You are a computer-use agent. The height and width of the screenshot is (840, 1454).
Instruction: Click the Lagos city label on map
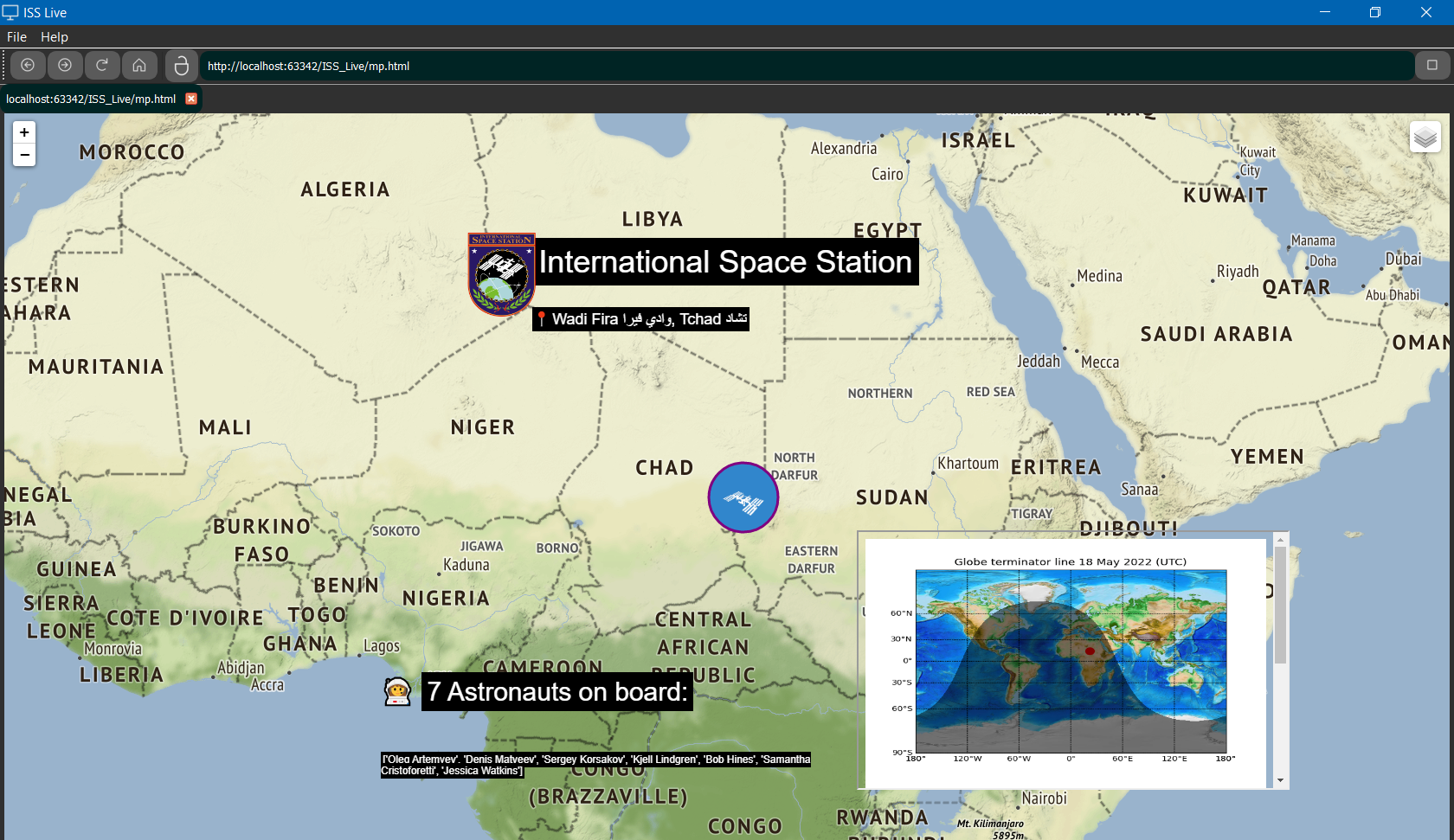[x=382, y=646]
